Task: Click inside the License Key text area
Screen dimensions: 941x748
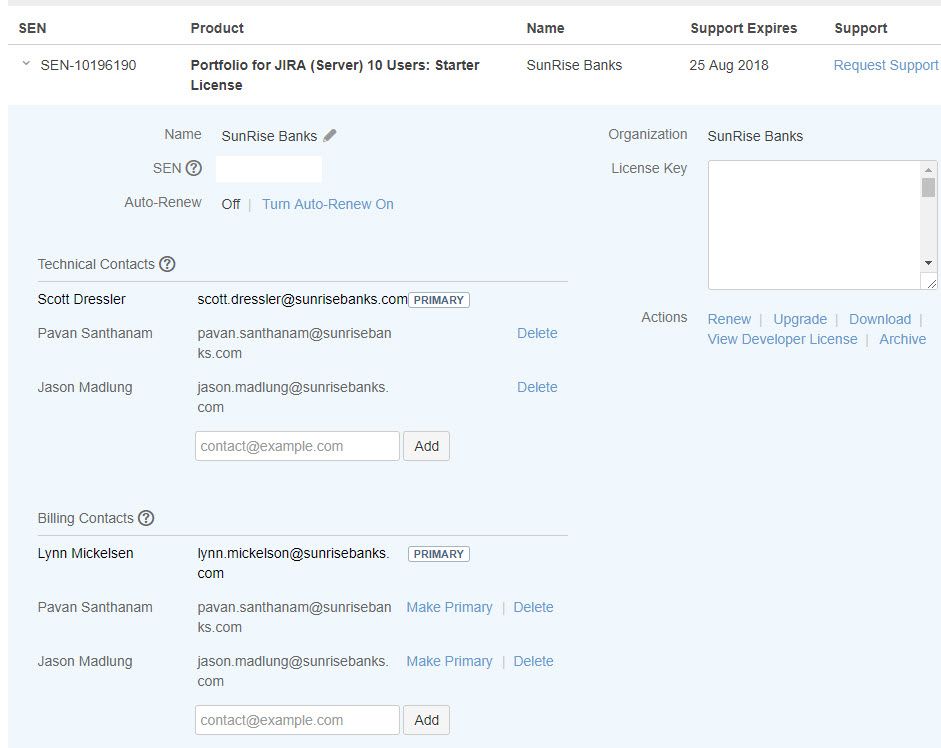Action: [x=814, y=225]
